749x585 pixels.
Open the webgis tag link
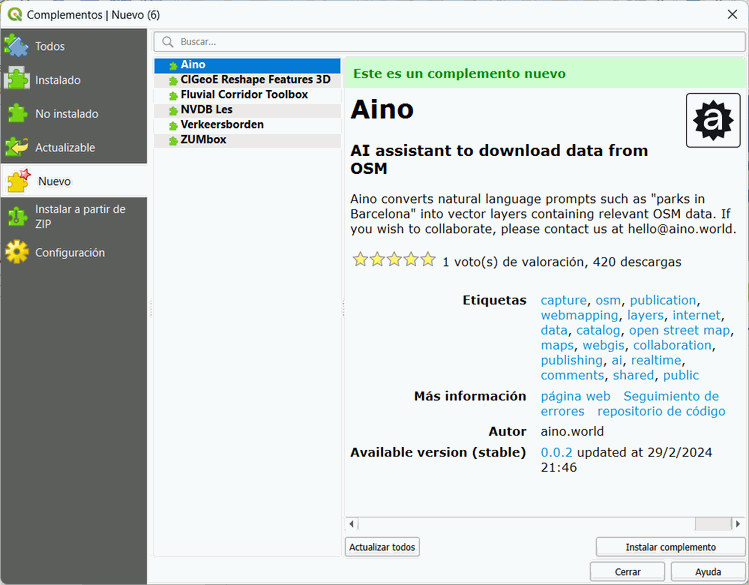point(603,345)
